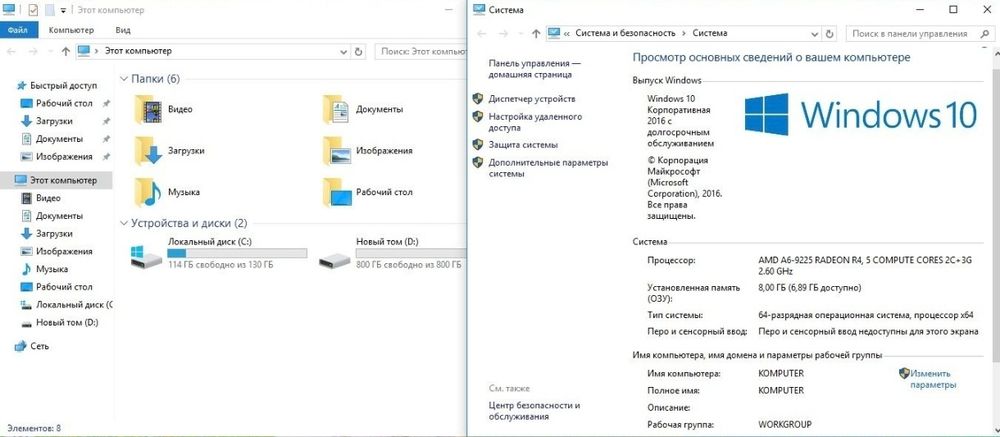Click the New folder icon in quick toolbar

49,10
